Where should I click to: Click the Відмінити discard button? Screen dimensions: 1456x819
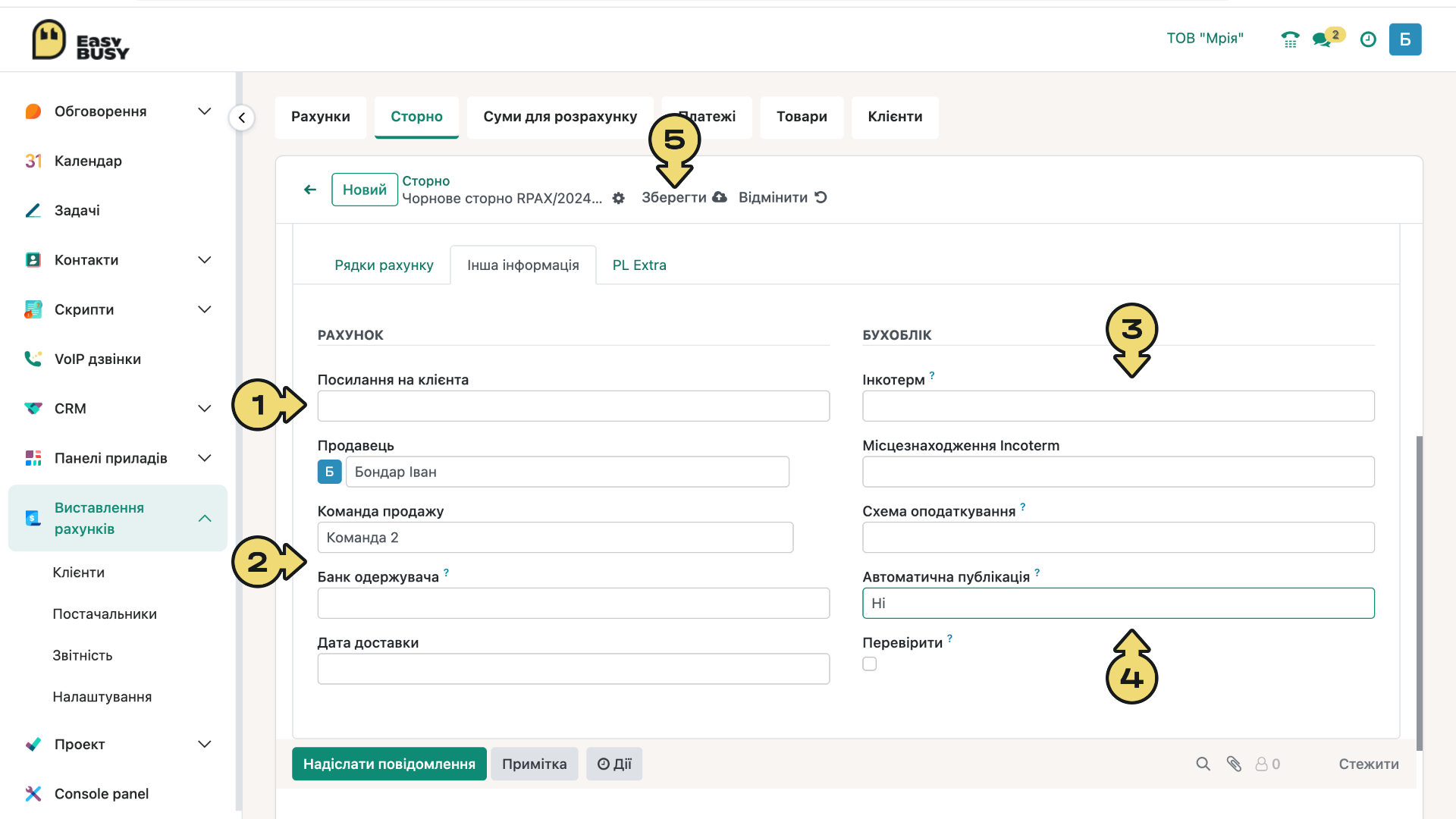(783, 197)
